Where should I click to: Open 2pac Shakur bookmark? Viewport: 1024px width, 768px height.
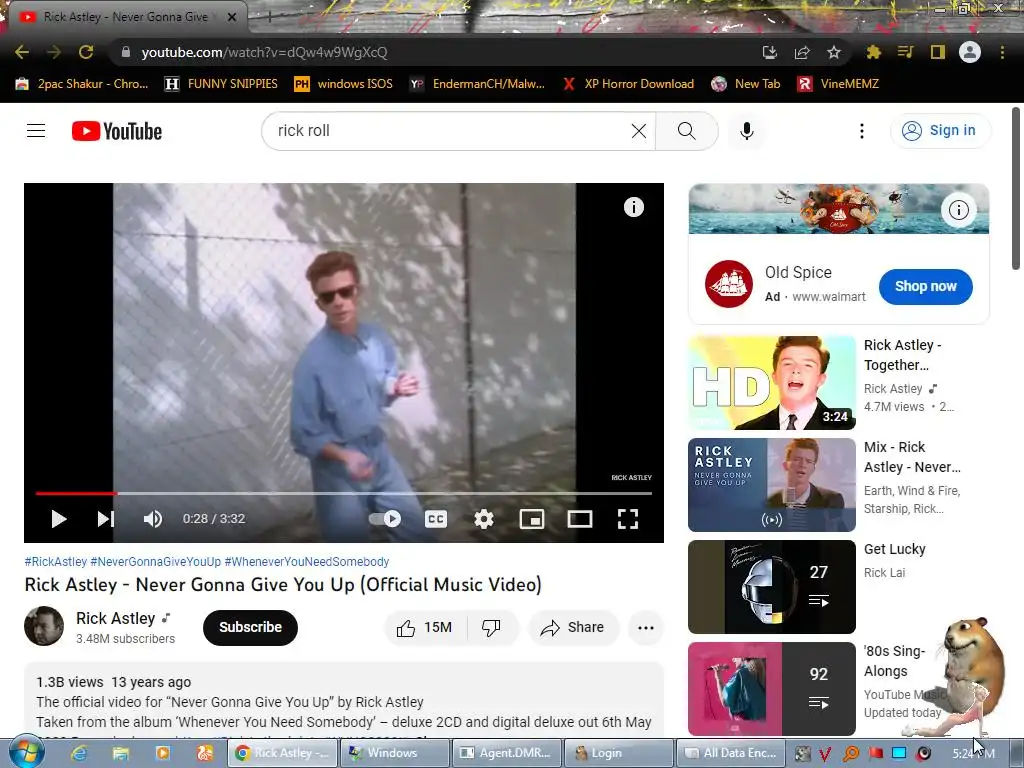(82, 84)
